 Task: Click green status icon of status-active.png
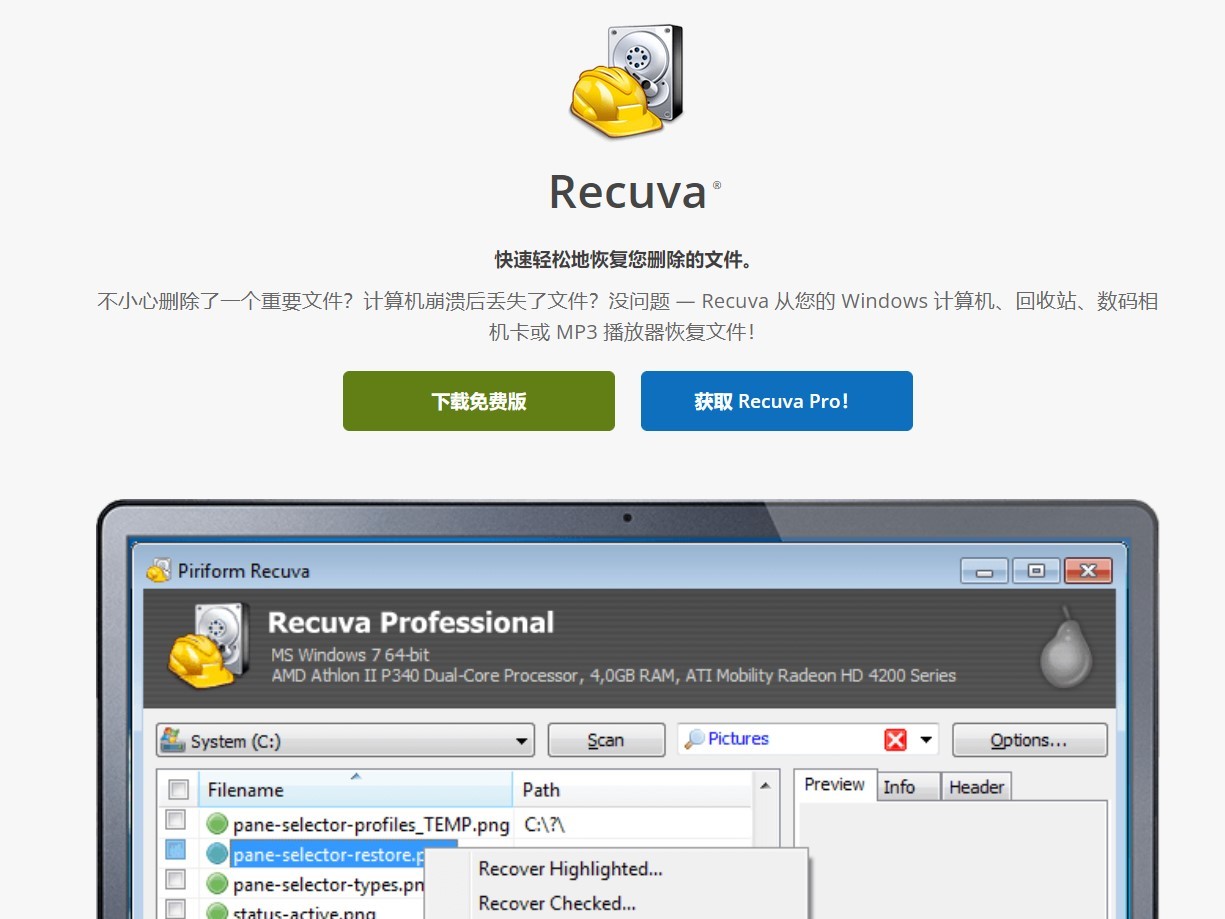pos(217,911)
